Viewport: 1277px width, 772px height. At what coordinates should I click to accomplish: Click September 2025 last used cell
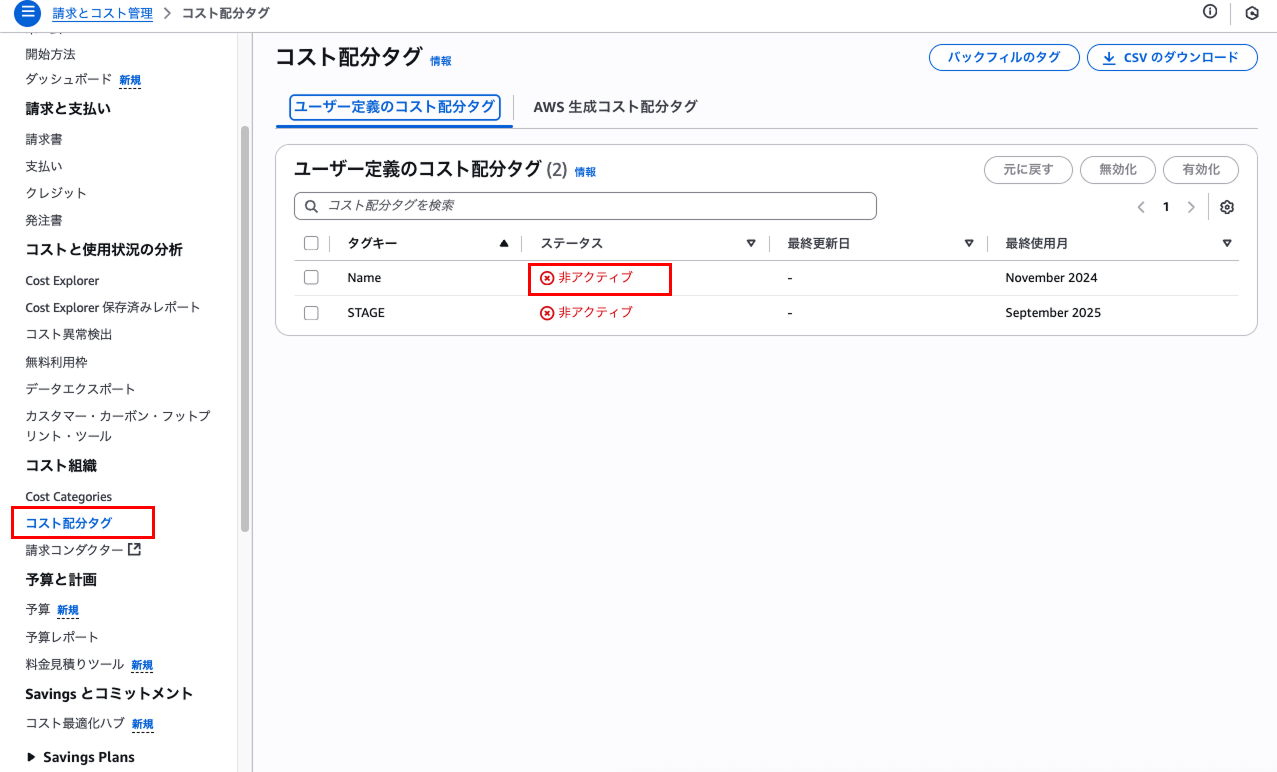pos(1053,313)
